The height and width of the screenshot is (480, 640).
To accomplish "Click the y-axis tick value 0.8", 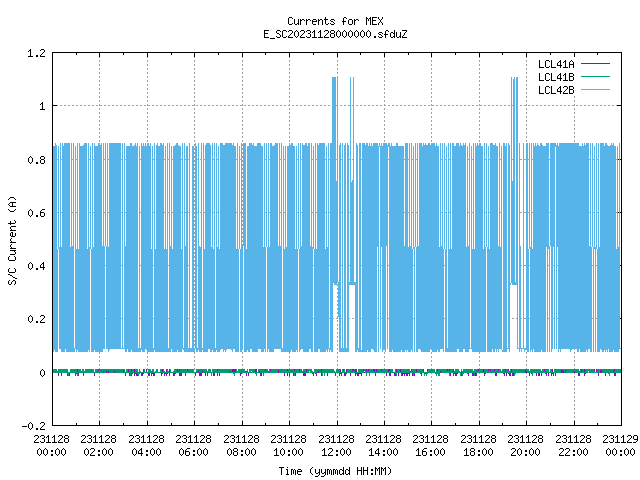I will pyautogui.click(x=36, y=160).
